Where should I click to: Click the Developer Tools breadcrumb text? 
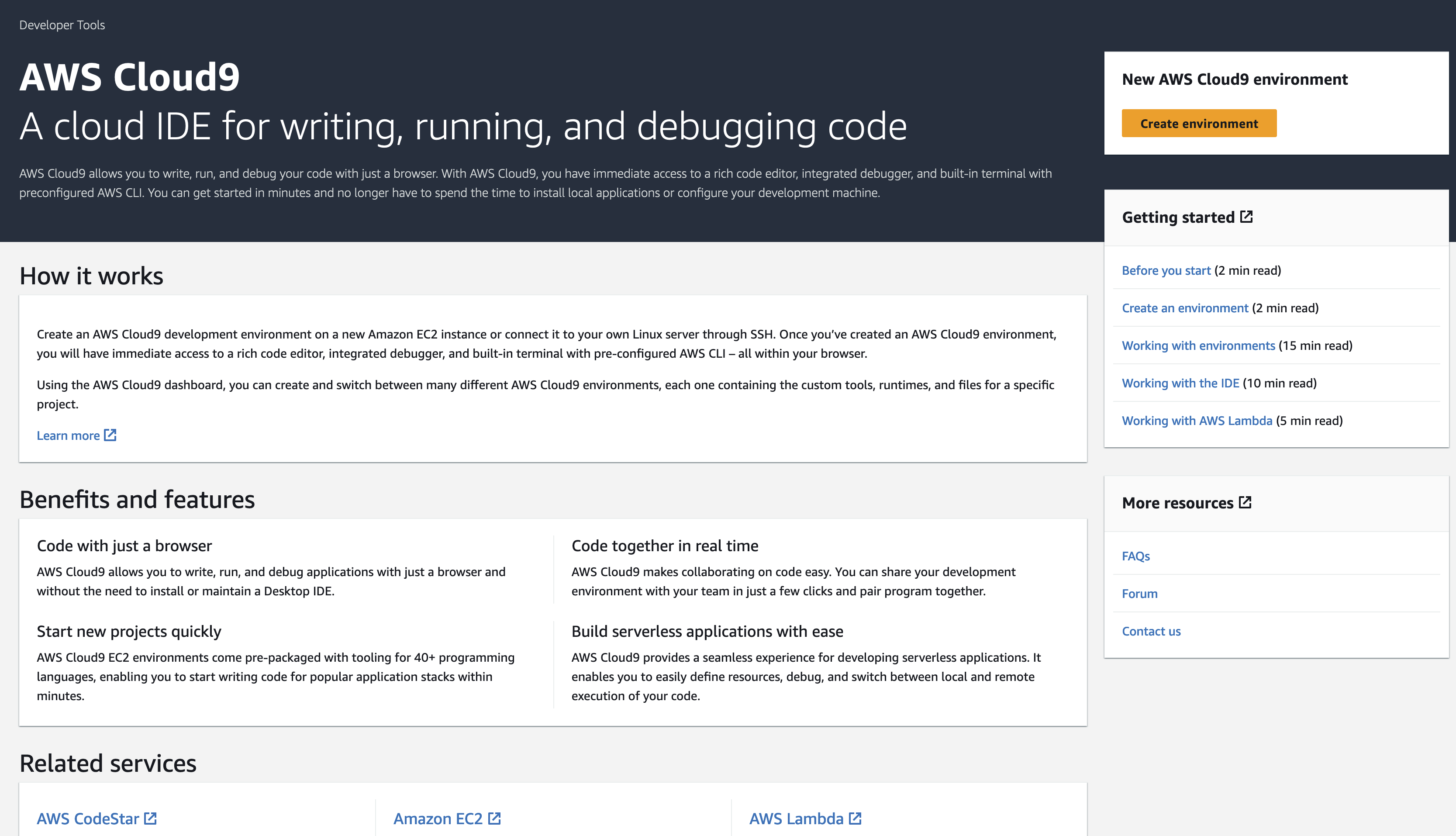coord(62,25)
